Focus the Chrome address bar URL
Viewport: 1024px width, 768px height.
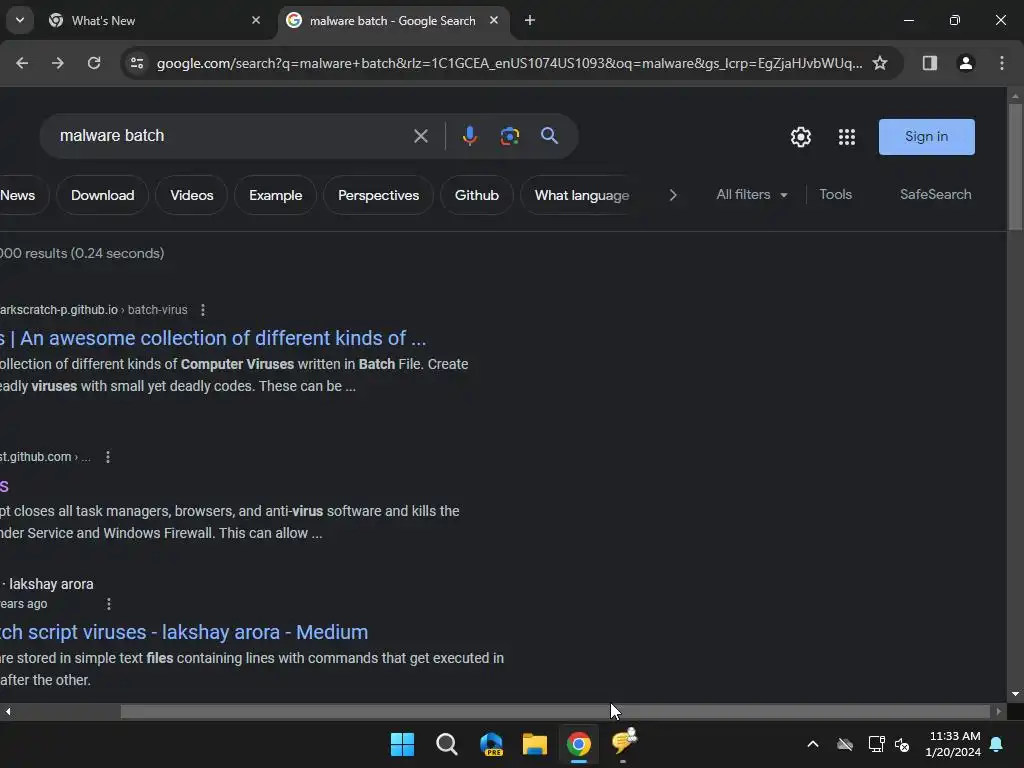pyautogui.click(x=509, y=63)
